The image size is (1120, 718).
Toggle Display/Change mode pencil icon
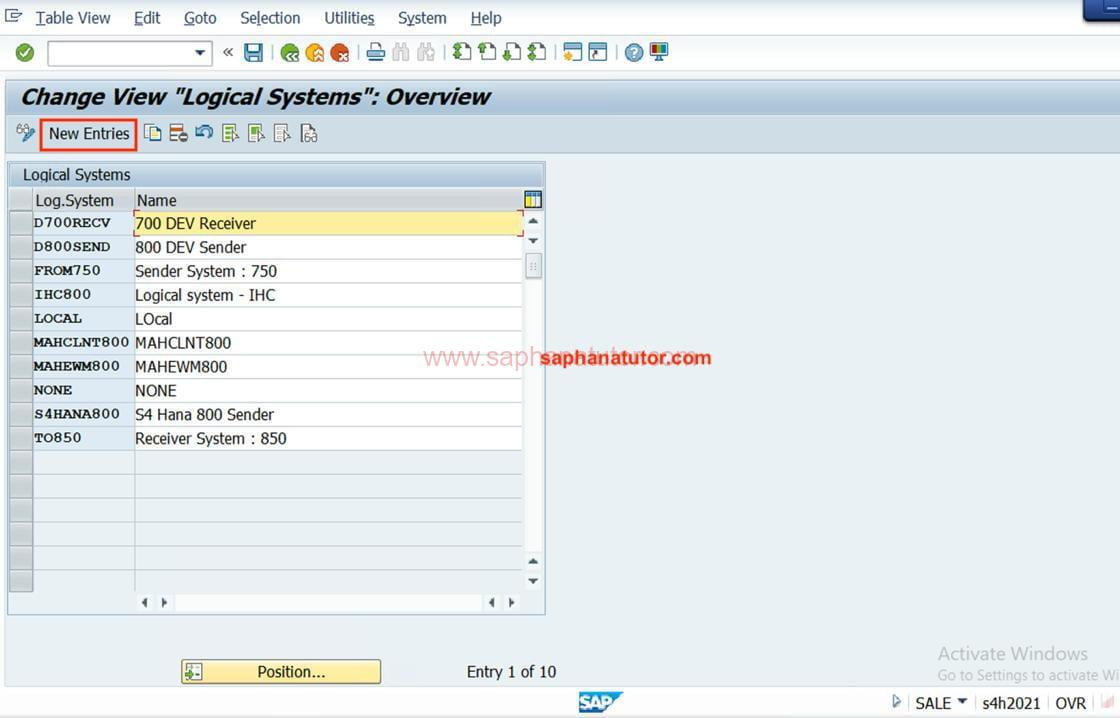click(x=25, y=133)
